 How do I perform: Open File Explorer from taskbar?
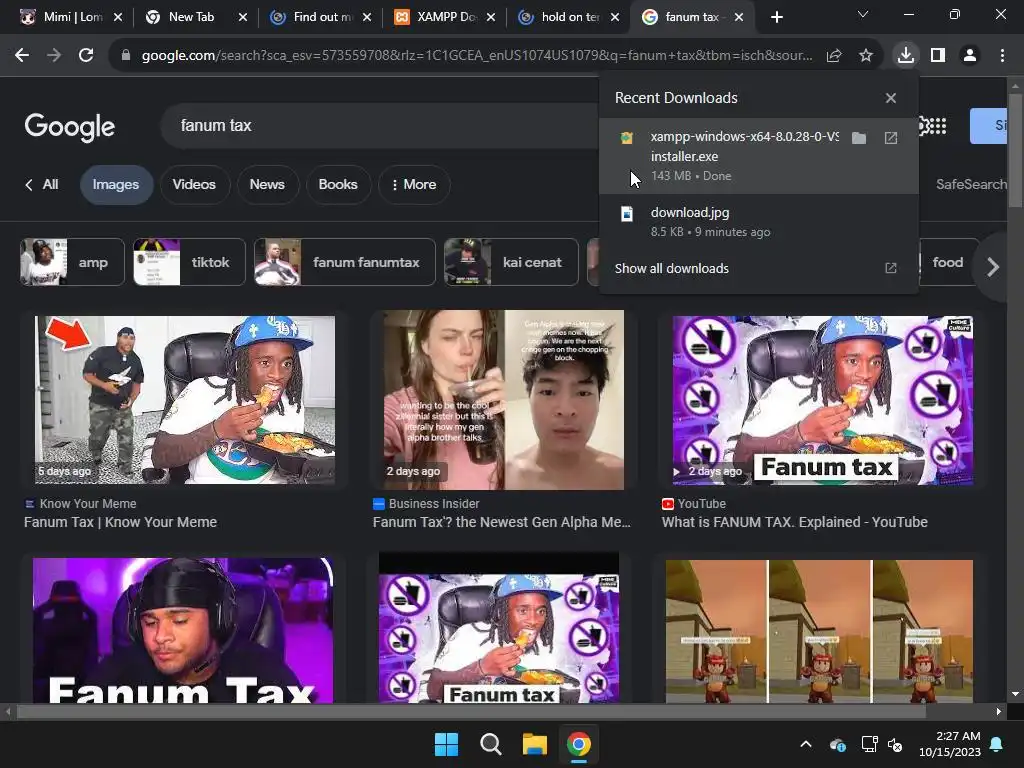click(x=534, y=744)
